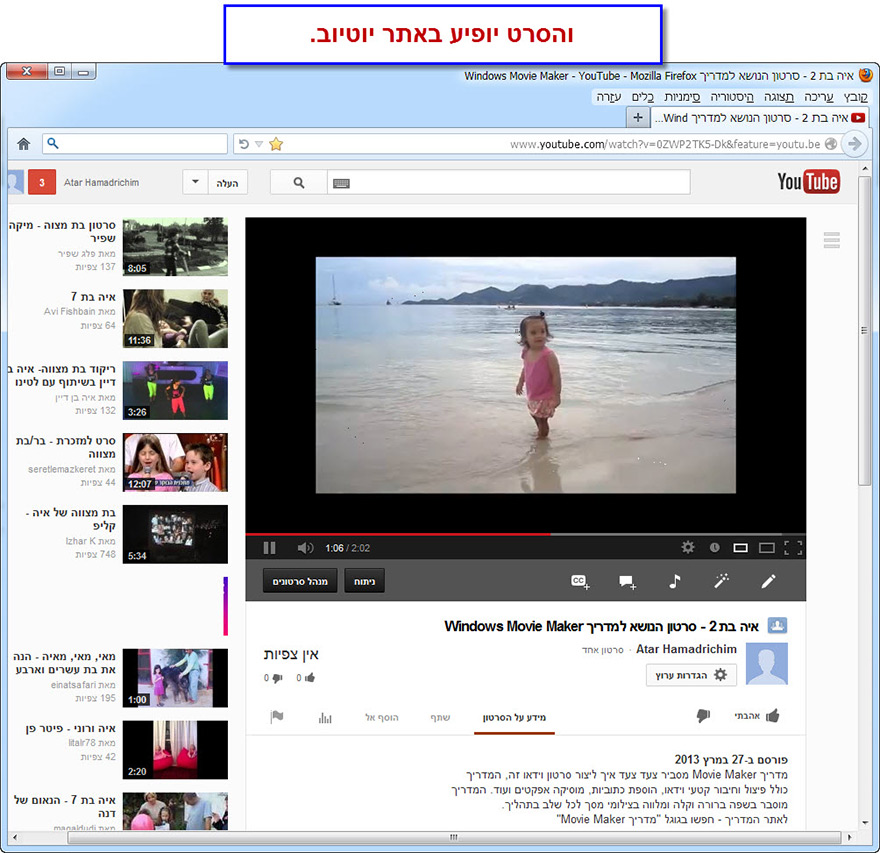880x853 pixels.
Task: Open the player settings gear icon
Action: coord(688,547)
